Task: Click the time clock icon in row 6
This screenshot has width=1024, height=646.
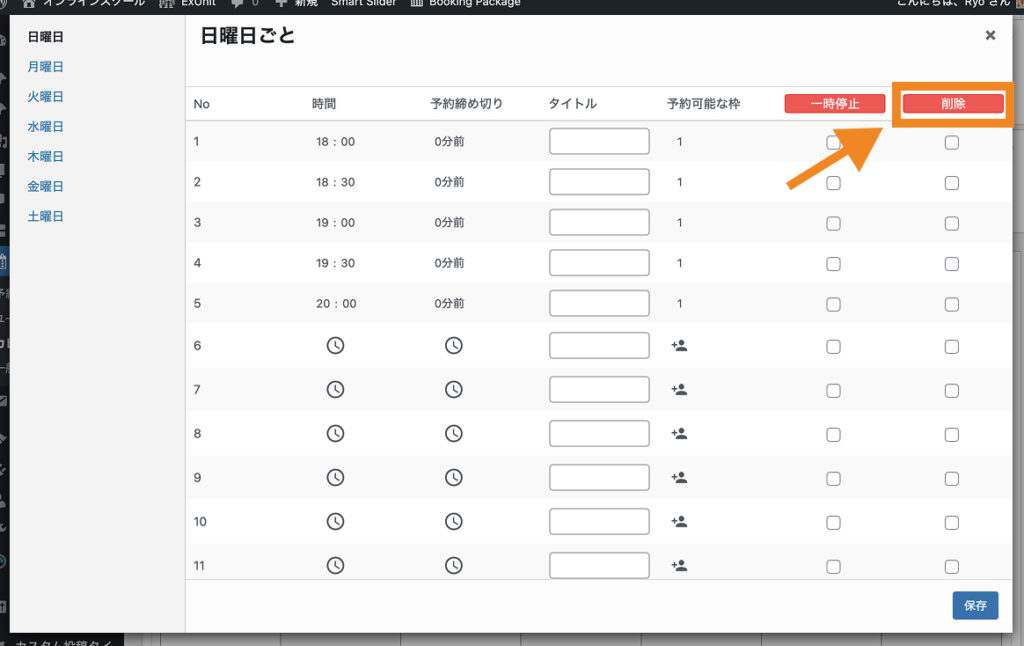Action: coord(335,345)
